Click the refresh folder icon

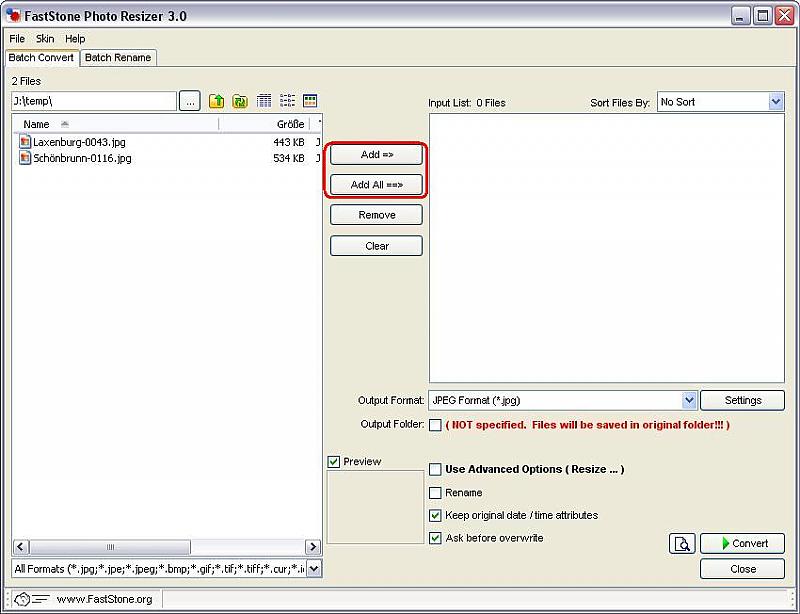(x=240, y=101)
